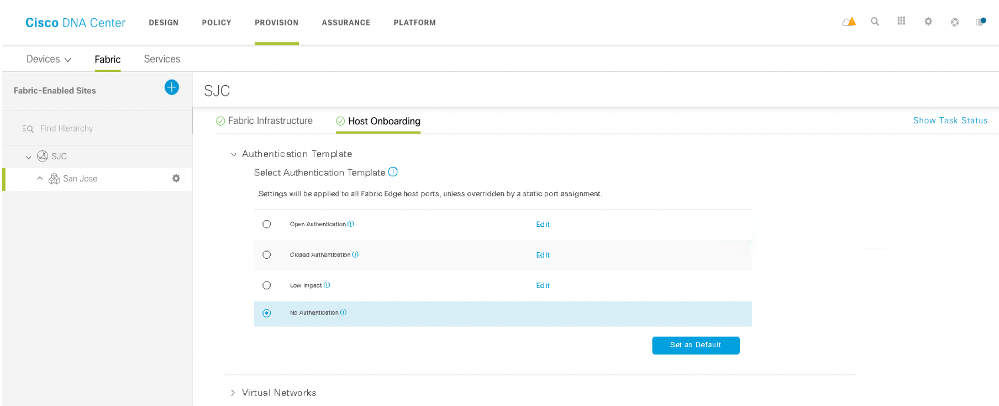
Task: Show info icon for Open Authentication
Action: click(351, 224)
